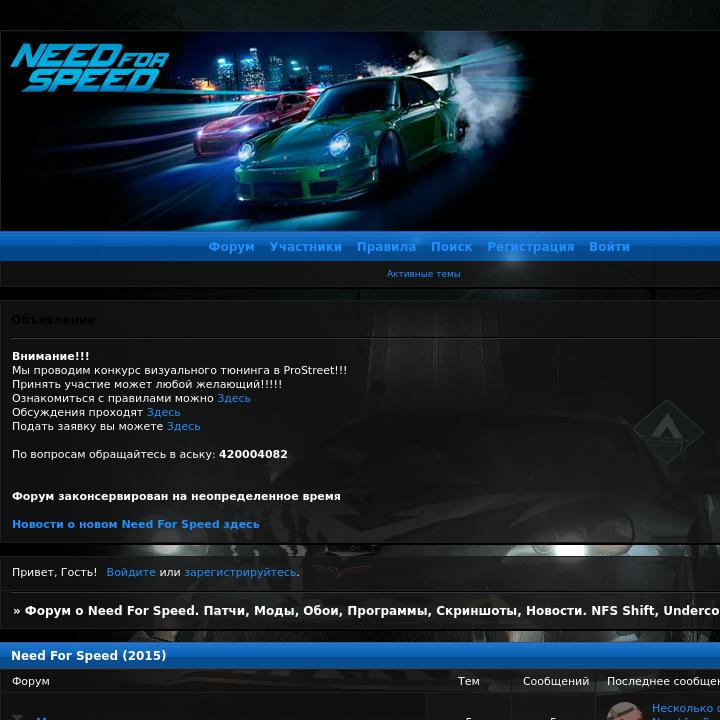Click the ICQ number 420004082
The width and height of the screenshot is (720, 720).
pos(253,454)
